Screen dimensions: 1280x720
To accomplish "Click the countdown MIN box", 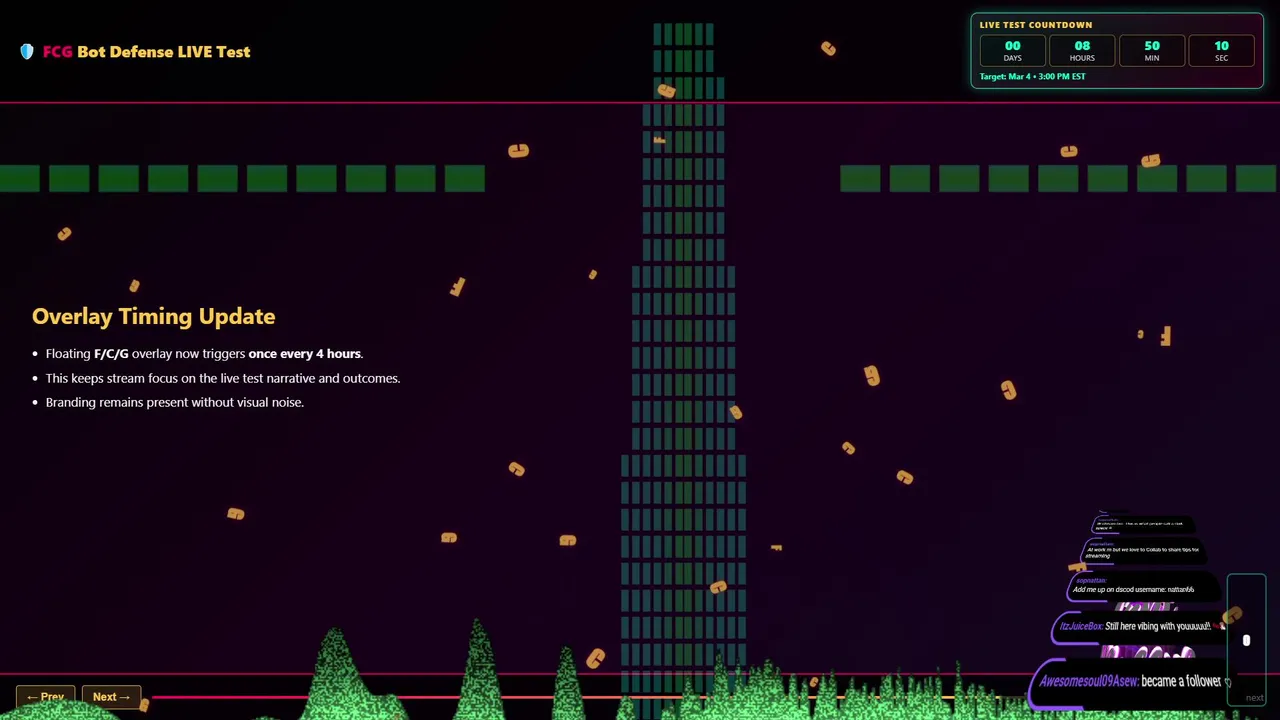I will (1152, 51).
